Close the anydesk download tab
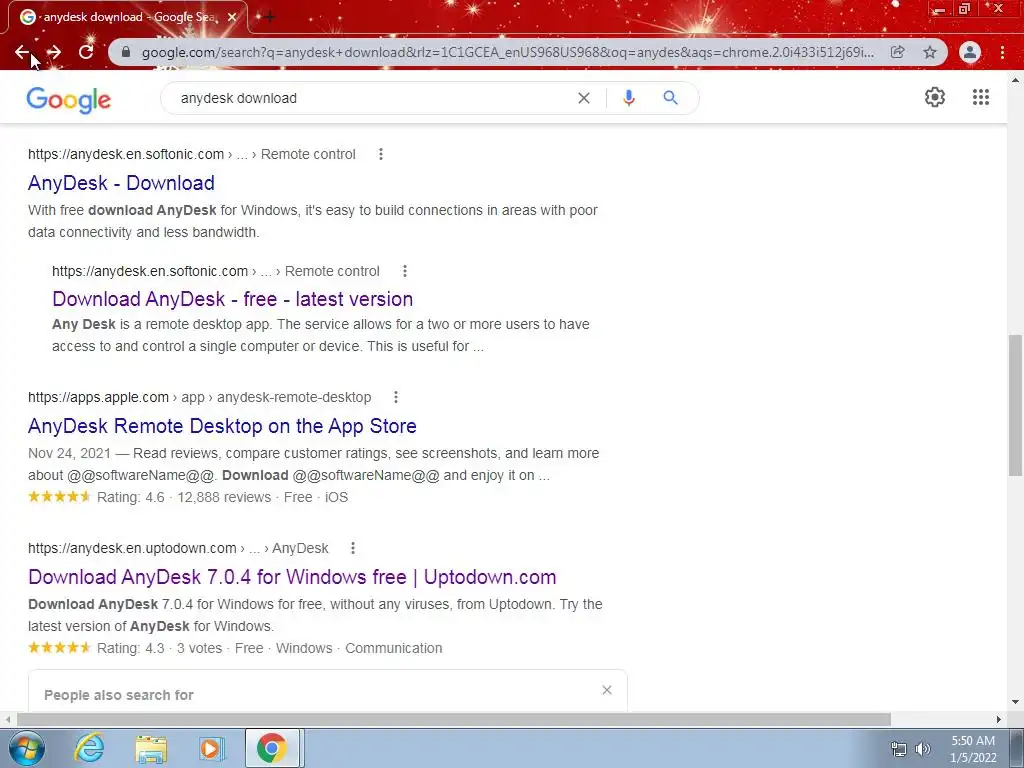Image resolution: width=1024 pixels, height=768 pixels. [232, 17]
